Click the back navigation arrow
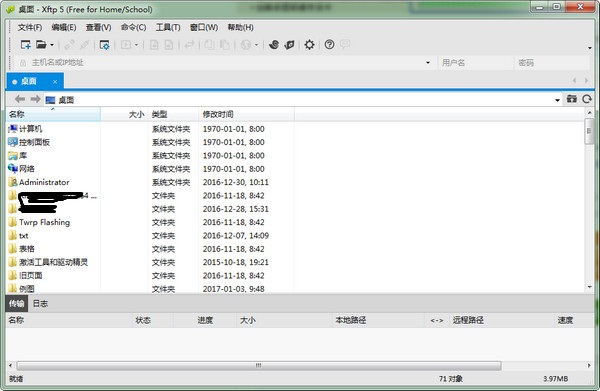 (x=20, y=99)
